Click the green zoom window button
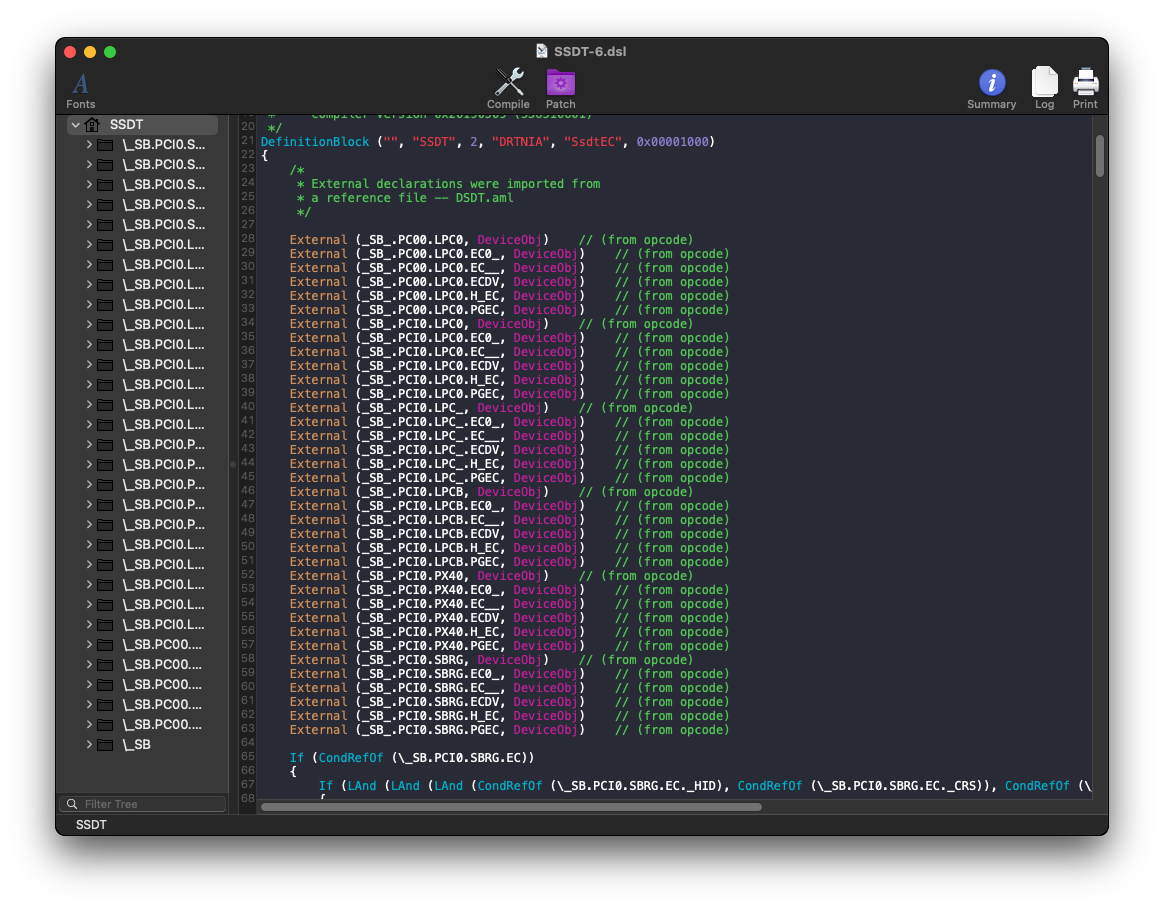Viewport: 1164px width, 909px height. [110, 52]
